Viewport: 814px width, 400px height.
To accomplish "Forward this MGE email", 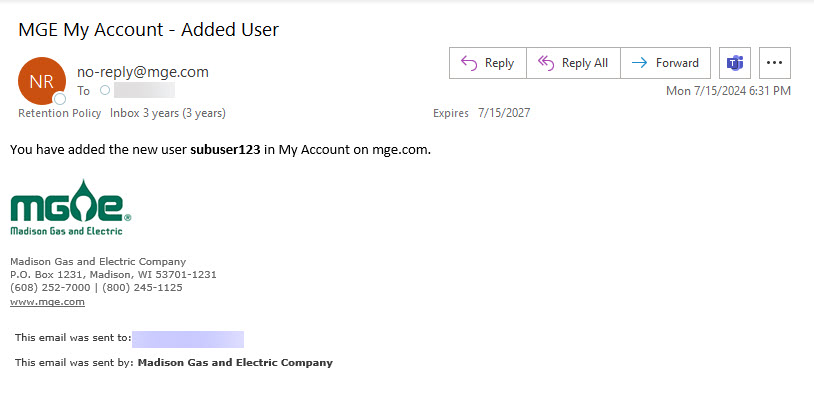I will 665,63.
